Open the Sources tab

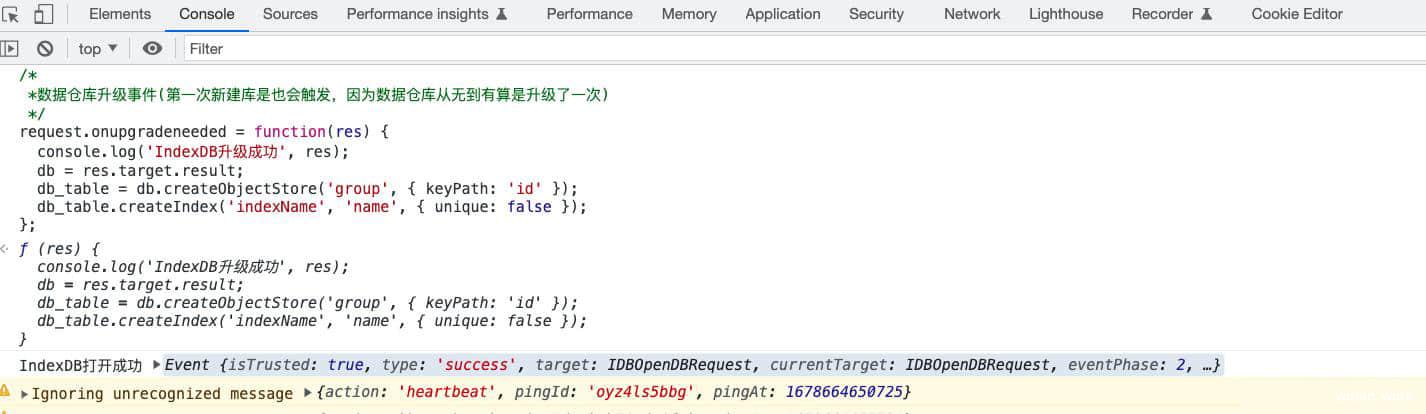click(290, 14)
